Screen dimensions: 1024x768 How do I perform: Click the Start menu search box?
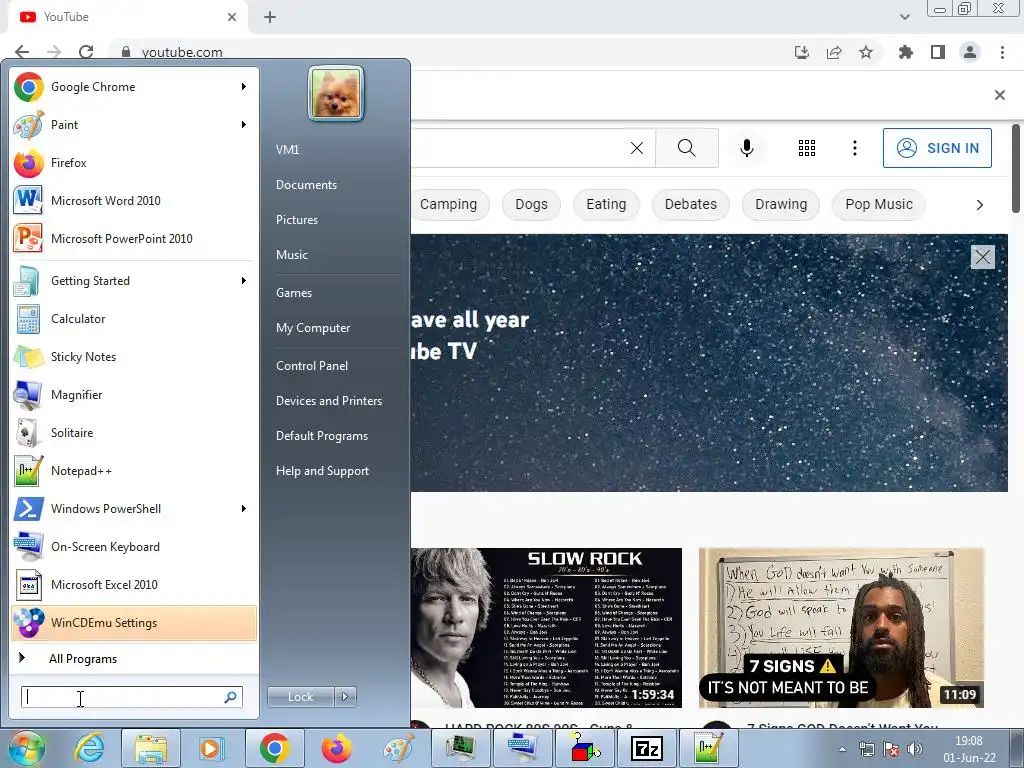(x=131, y=697)
